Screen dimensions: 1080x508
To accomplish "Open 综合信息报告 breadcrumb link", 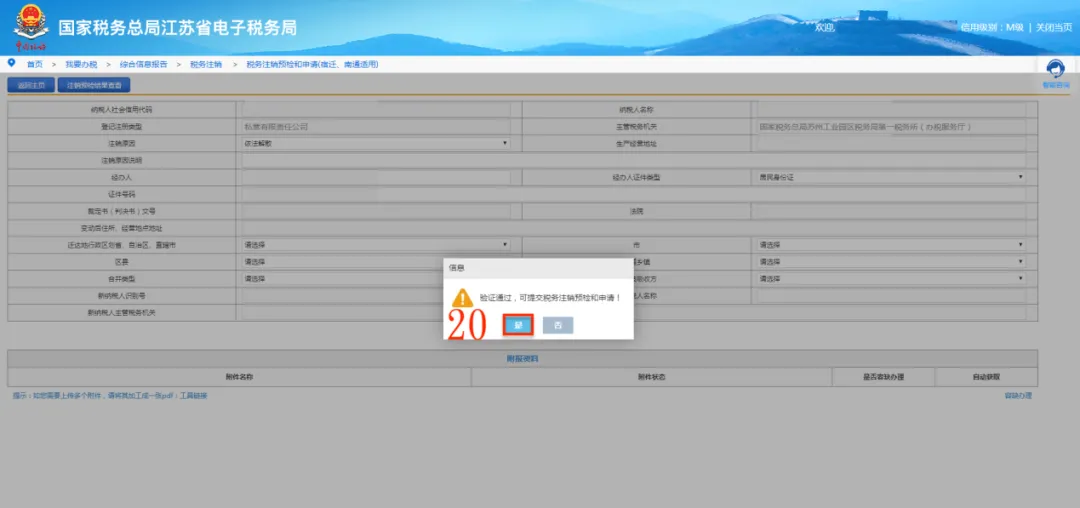I will [x=143, y=64].
